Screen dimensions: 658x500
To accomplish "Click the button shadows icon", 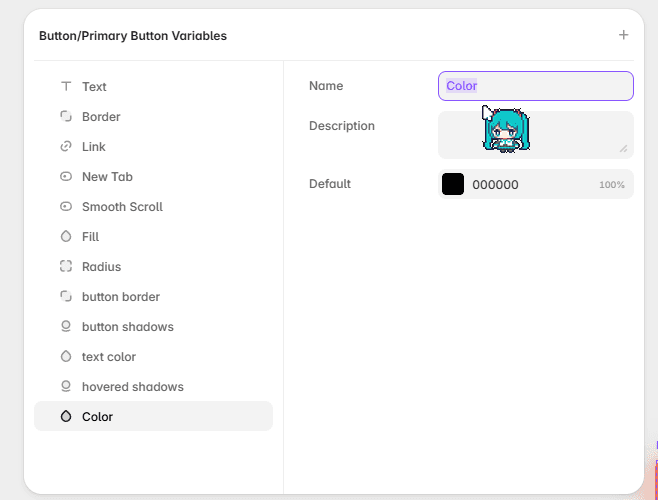I will pos(66,326).
